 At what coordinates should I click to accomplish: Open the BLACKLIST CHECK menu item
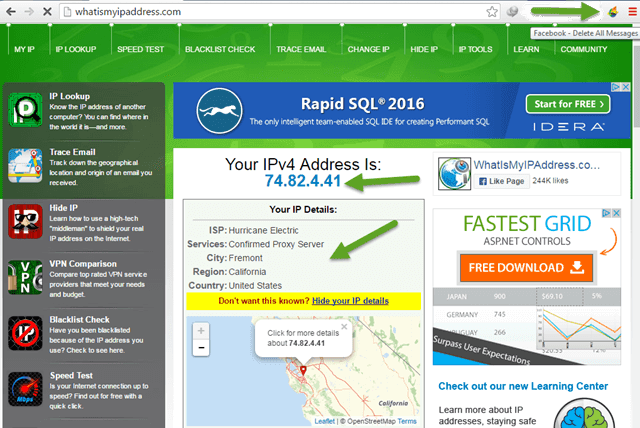pyautogui.click(x=220, y=49)
